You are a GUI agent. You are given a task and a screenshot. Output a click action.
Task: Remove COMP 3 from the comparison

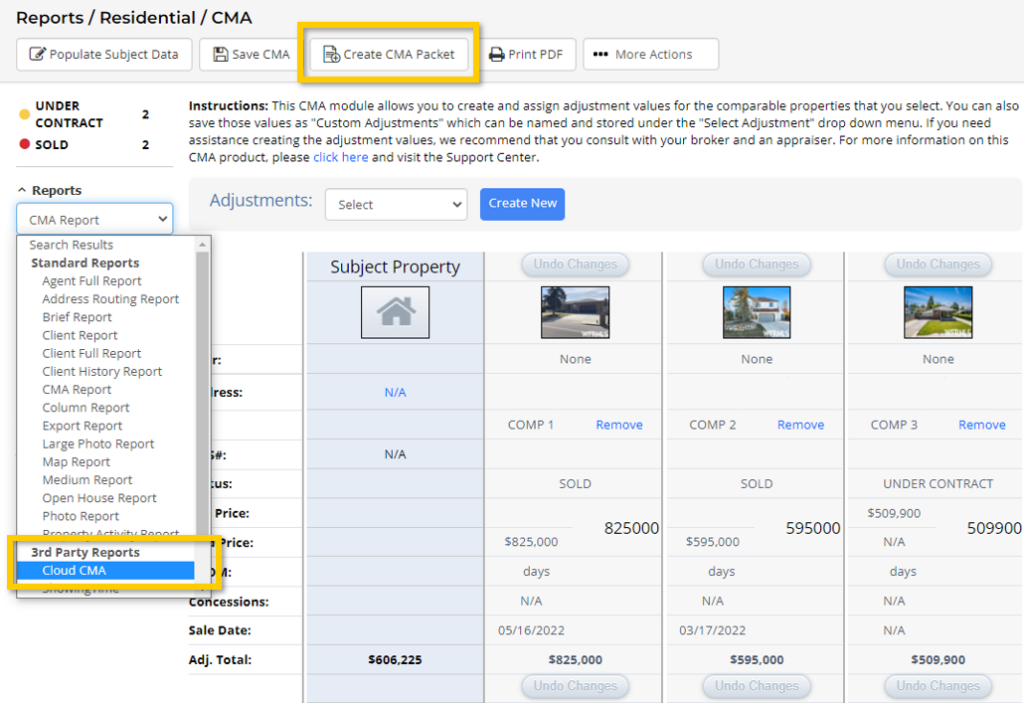point(982,425)
